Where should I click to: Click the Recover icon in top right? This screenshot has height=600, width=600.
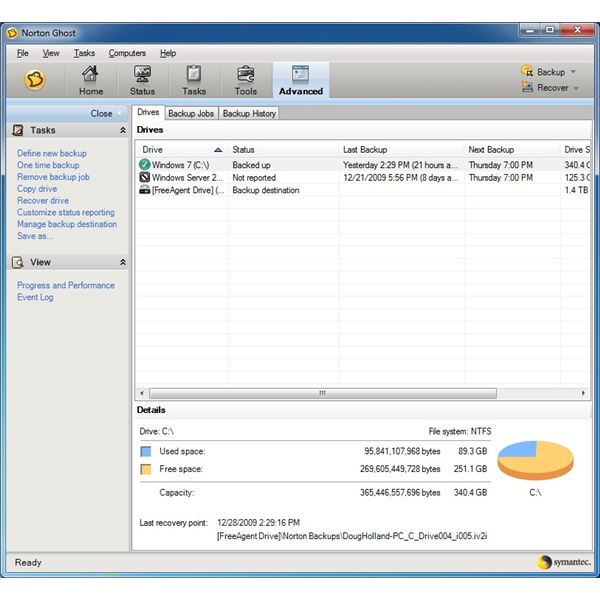click(x=527, y=87)
